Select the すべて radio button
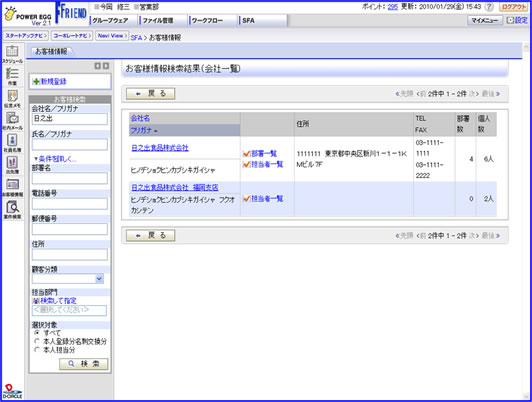Image resolution: width=532 pixels, height=402 pixels. (37, 332)
